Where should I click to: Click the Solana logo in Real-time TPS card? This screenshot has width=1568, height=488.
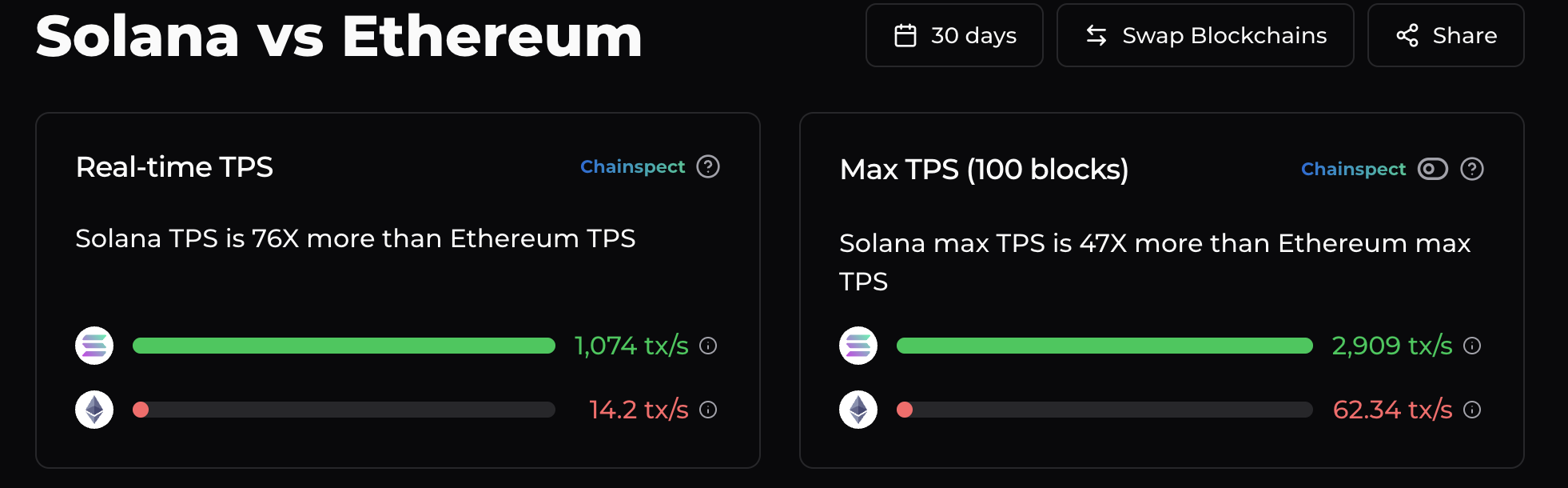(94, 346)
